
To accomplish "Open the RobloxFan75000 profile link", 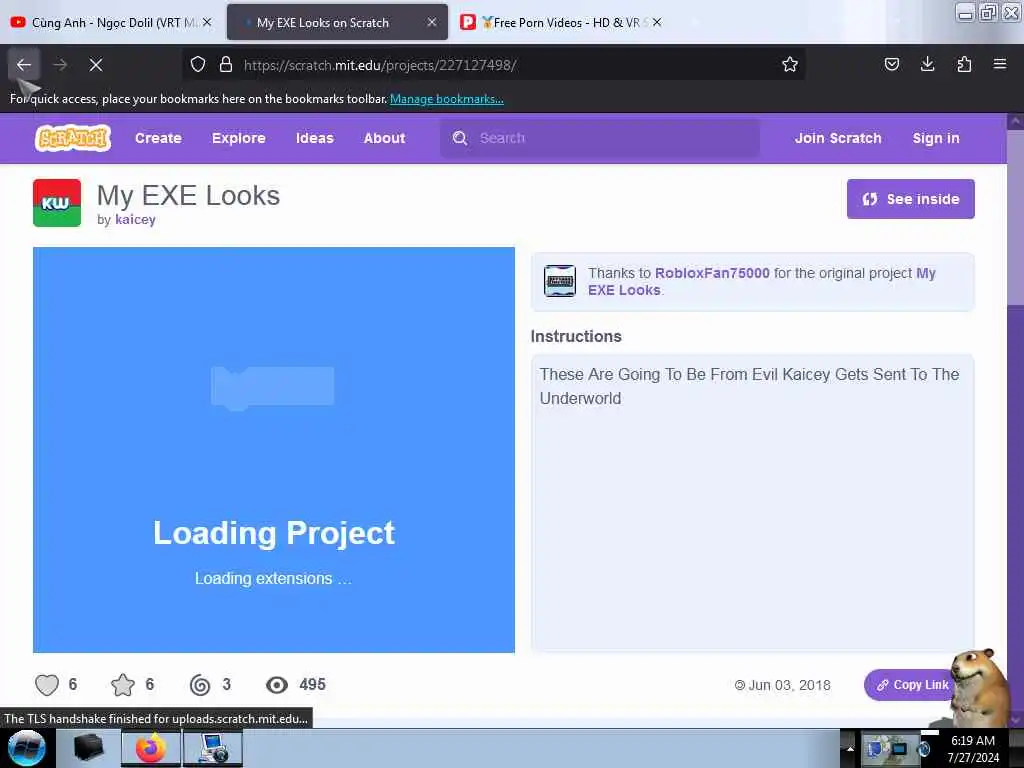I will pyautogui.click(x=712, y=273).
